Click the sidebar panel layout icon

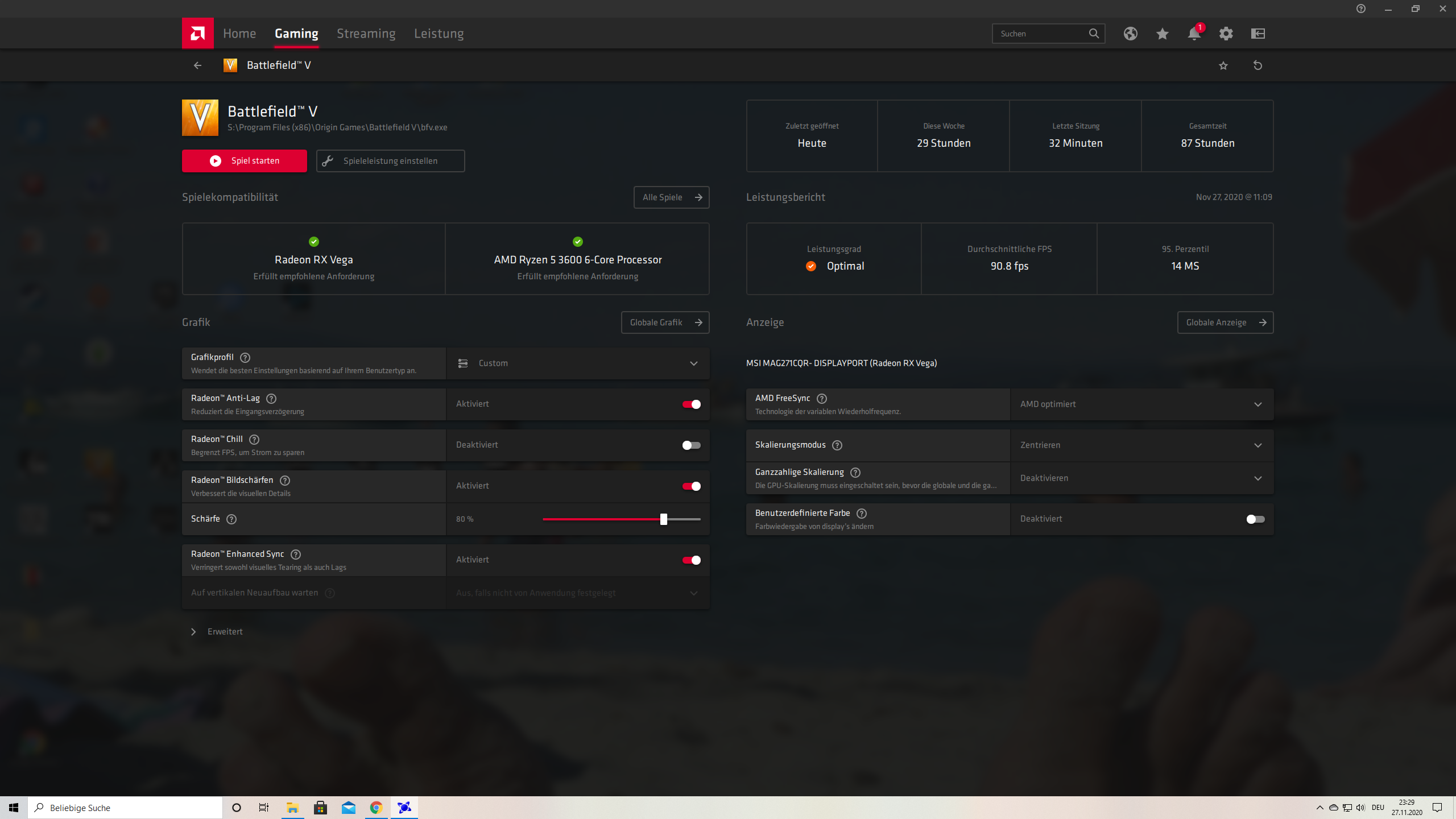pyautogui.click(x=1258, y=34)
